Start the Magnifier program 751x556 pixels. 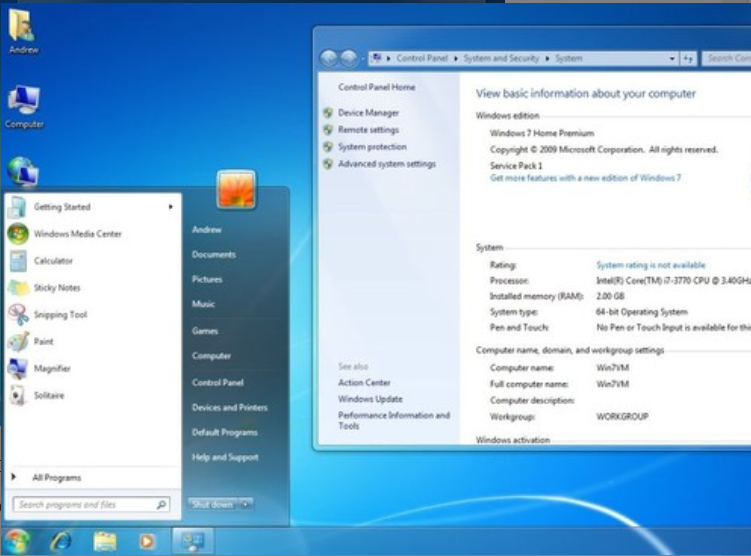(52, 369)
